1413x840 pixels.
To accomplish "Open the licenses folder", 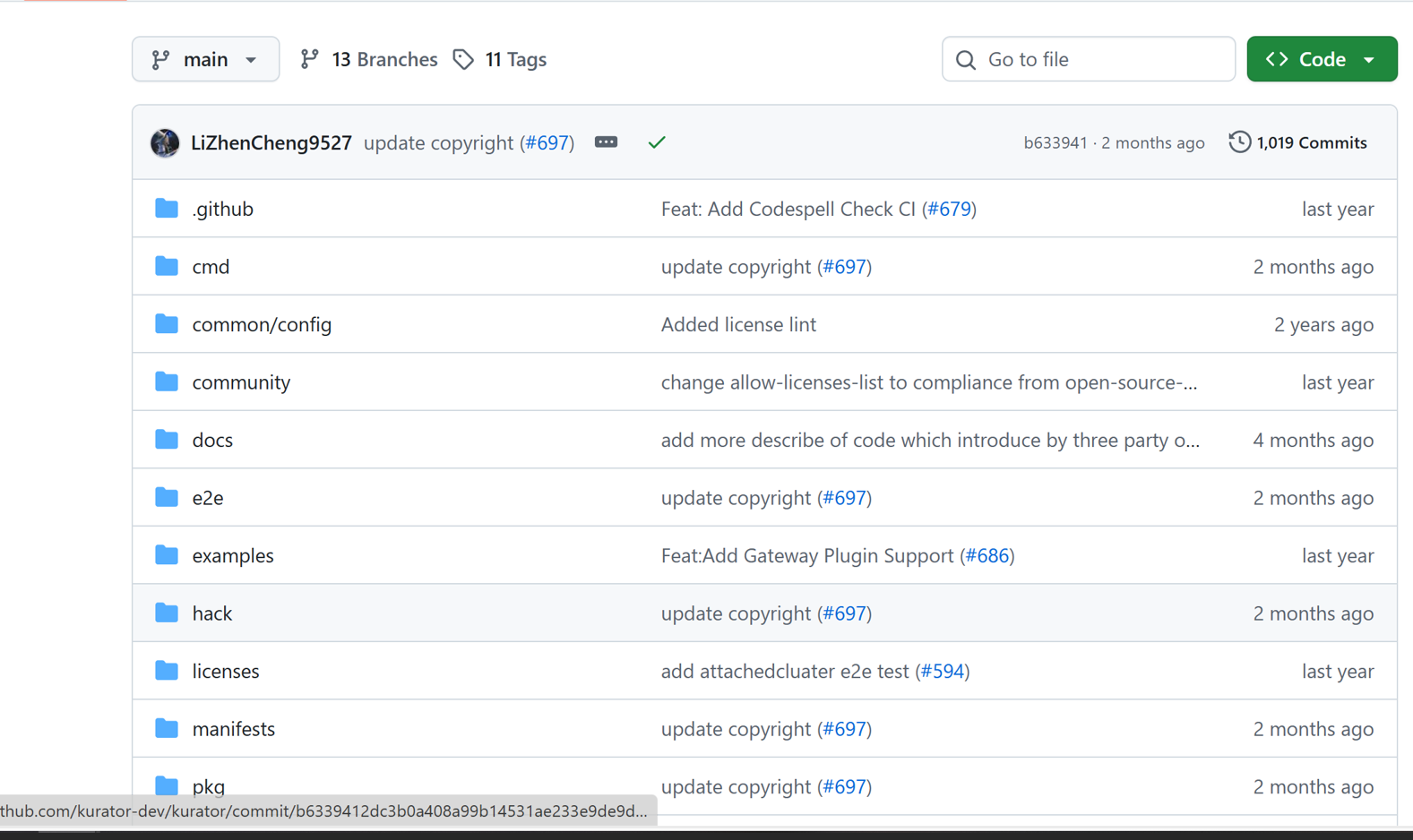I will click(x=226, y=671).
